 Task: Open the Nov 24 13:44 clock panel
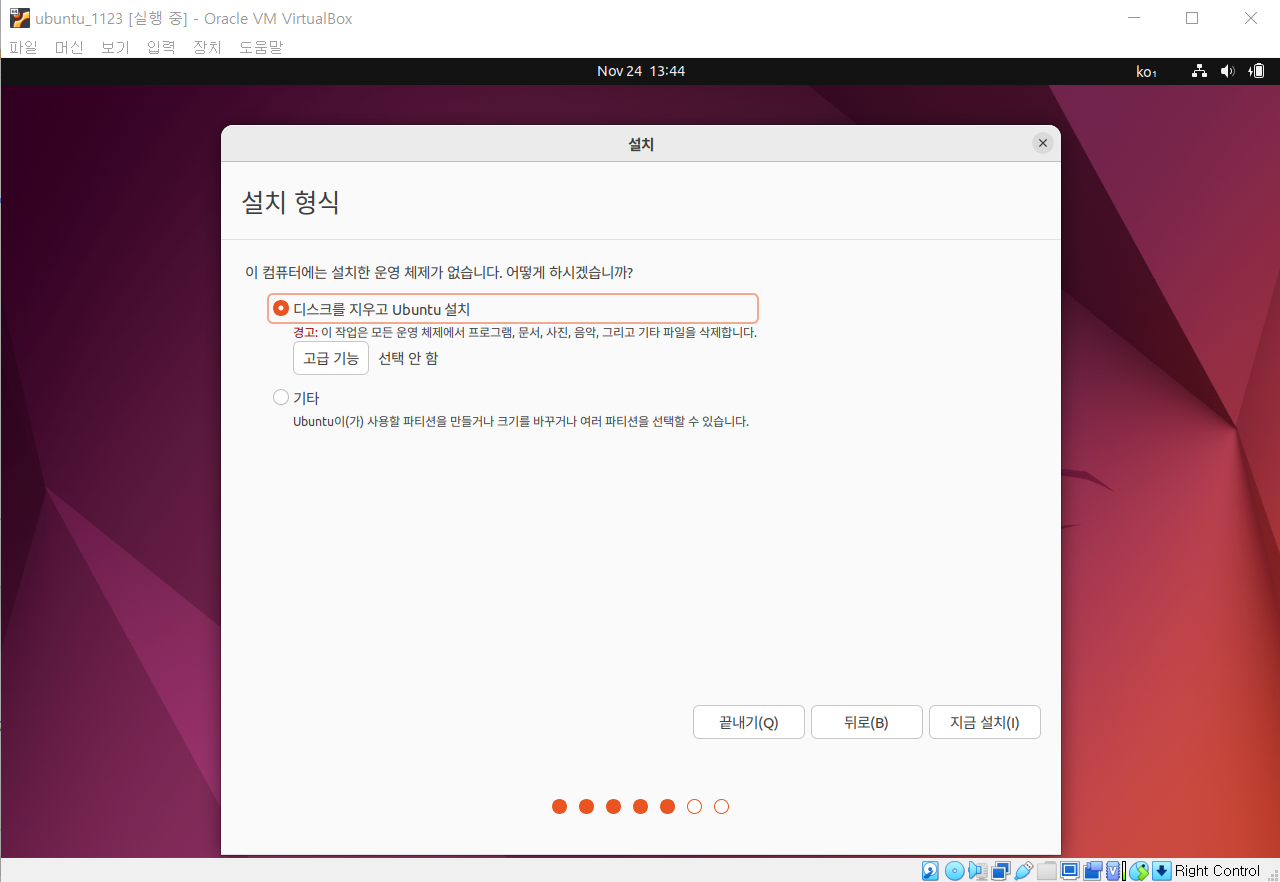[641, 71]
